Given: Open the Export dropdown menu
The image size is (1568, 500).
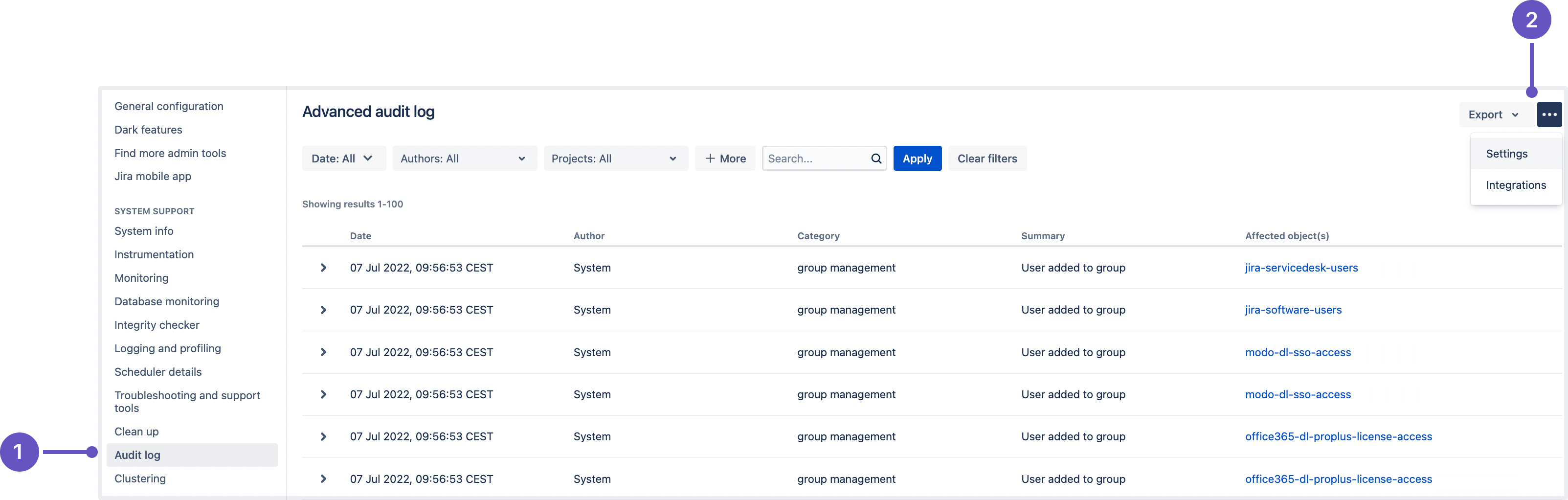Looking at the screenshot, I should (1493, 114).
